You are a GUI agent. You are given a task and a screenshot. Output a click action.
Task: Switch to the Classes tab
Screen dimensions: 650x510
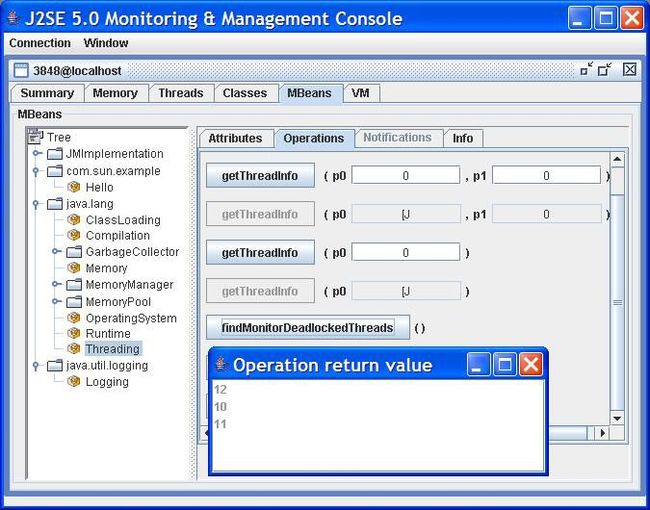245,93
